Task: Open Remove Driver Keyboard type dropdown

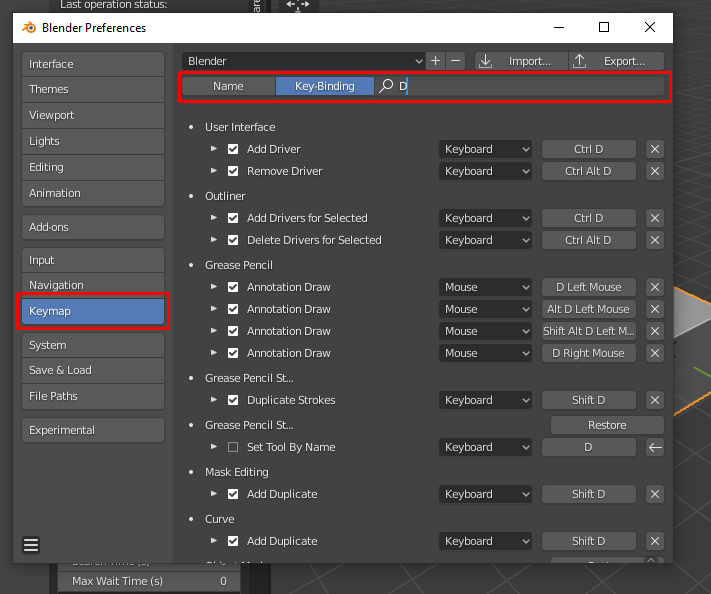Action: 485,171
